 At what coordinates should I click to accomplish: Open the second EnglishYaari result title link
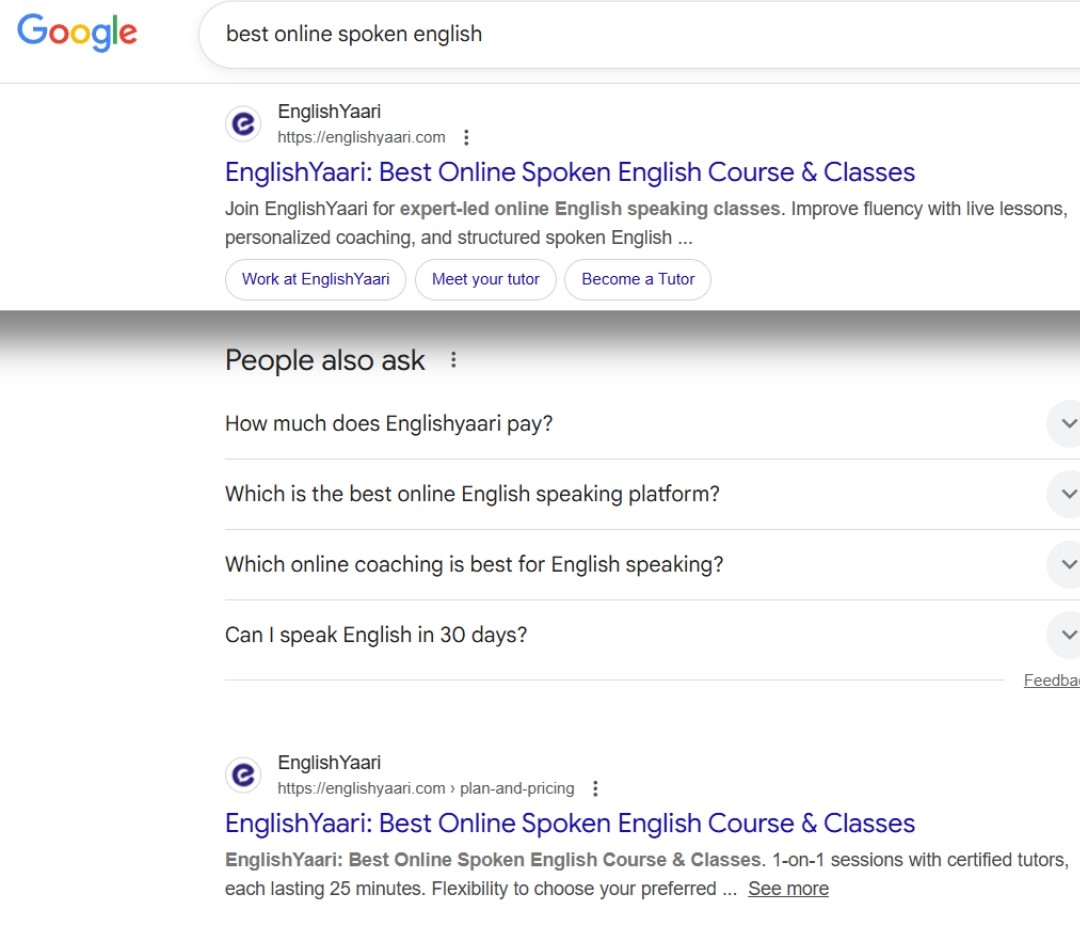(x=569, y=823)
